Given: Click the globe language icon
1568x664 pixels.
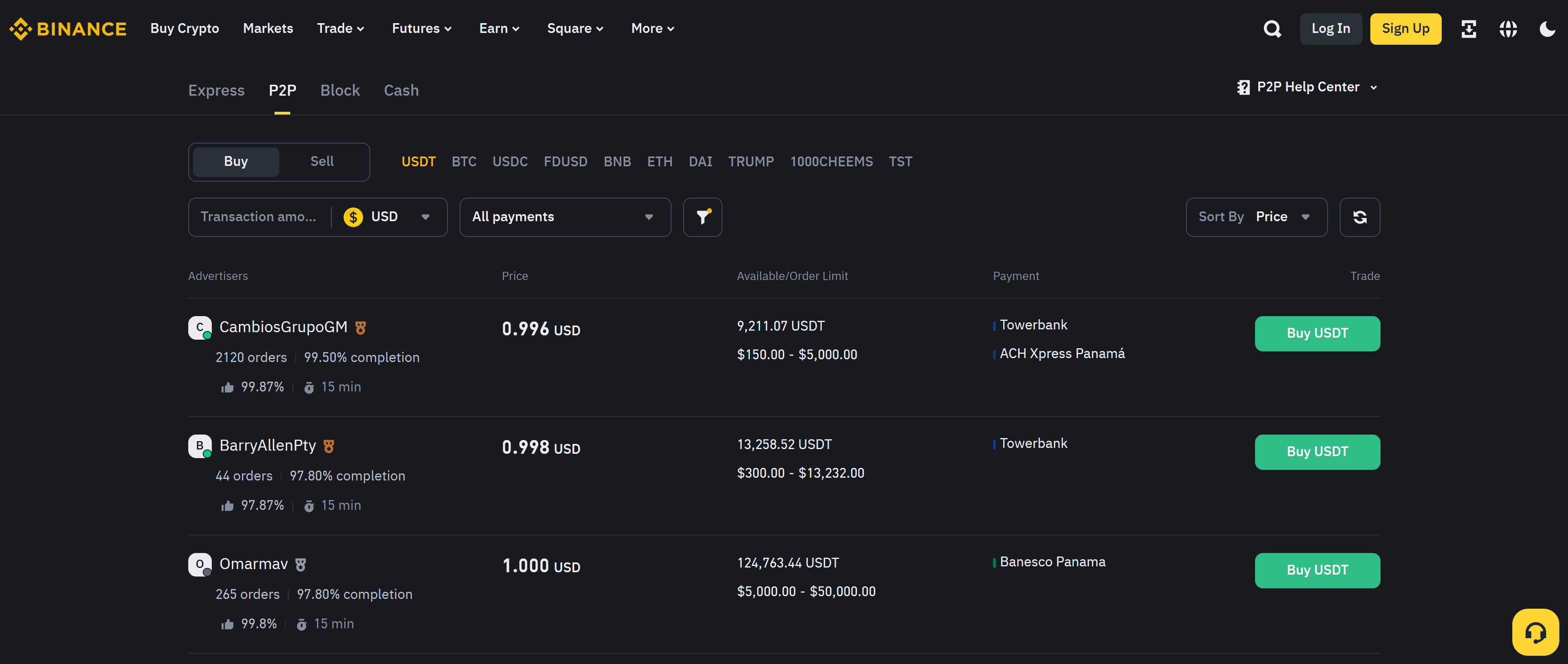Looking at the screenshot, I should coord(1508,29).
